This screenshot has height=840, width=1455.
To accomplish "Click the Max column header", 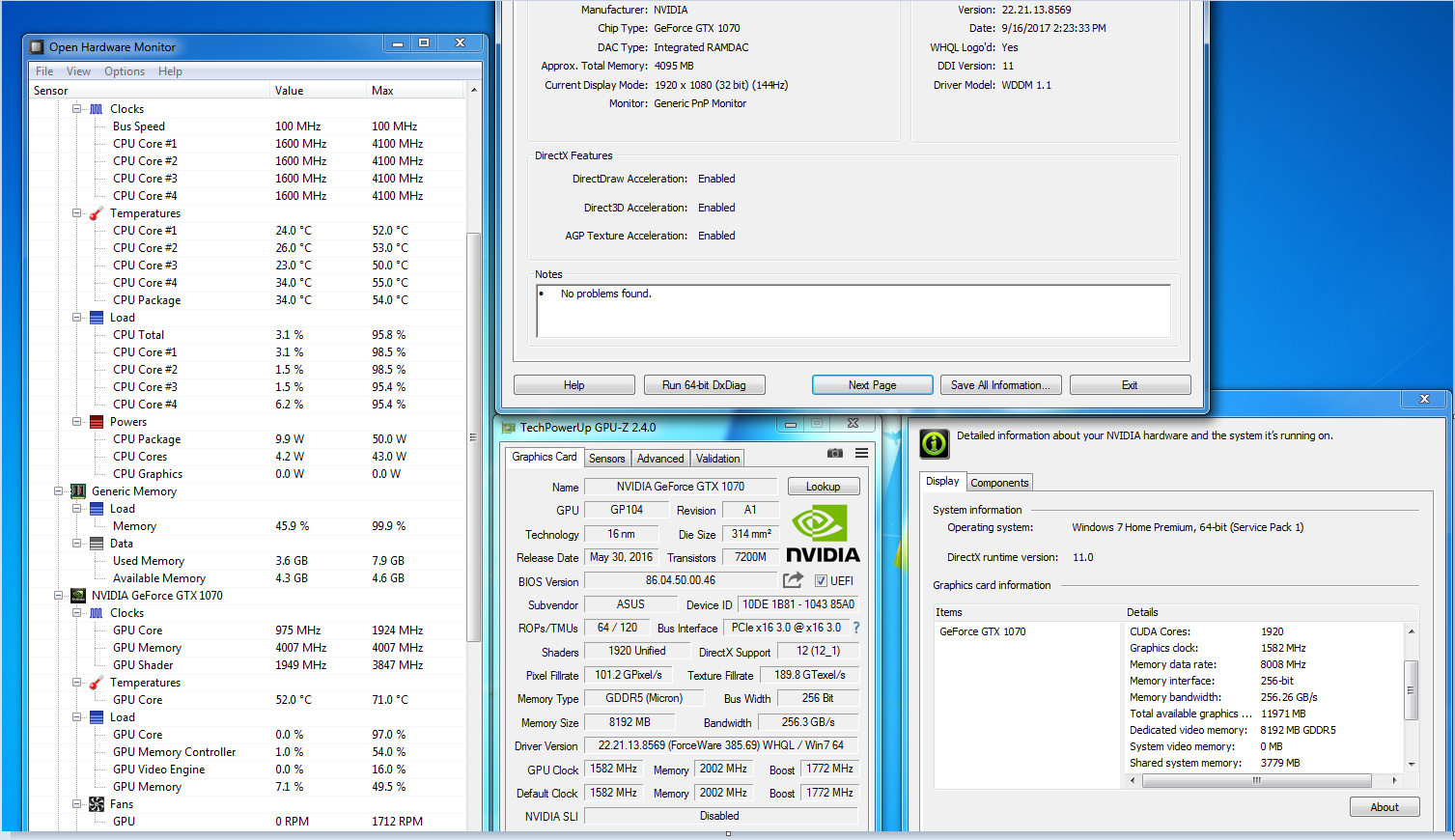I will click(416, 91).
